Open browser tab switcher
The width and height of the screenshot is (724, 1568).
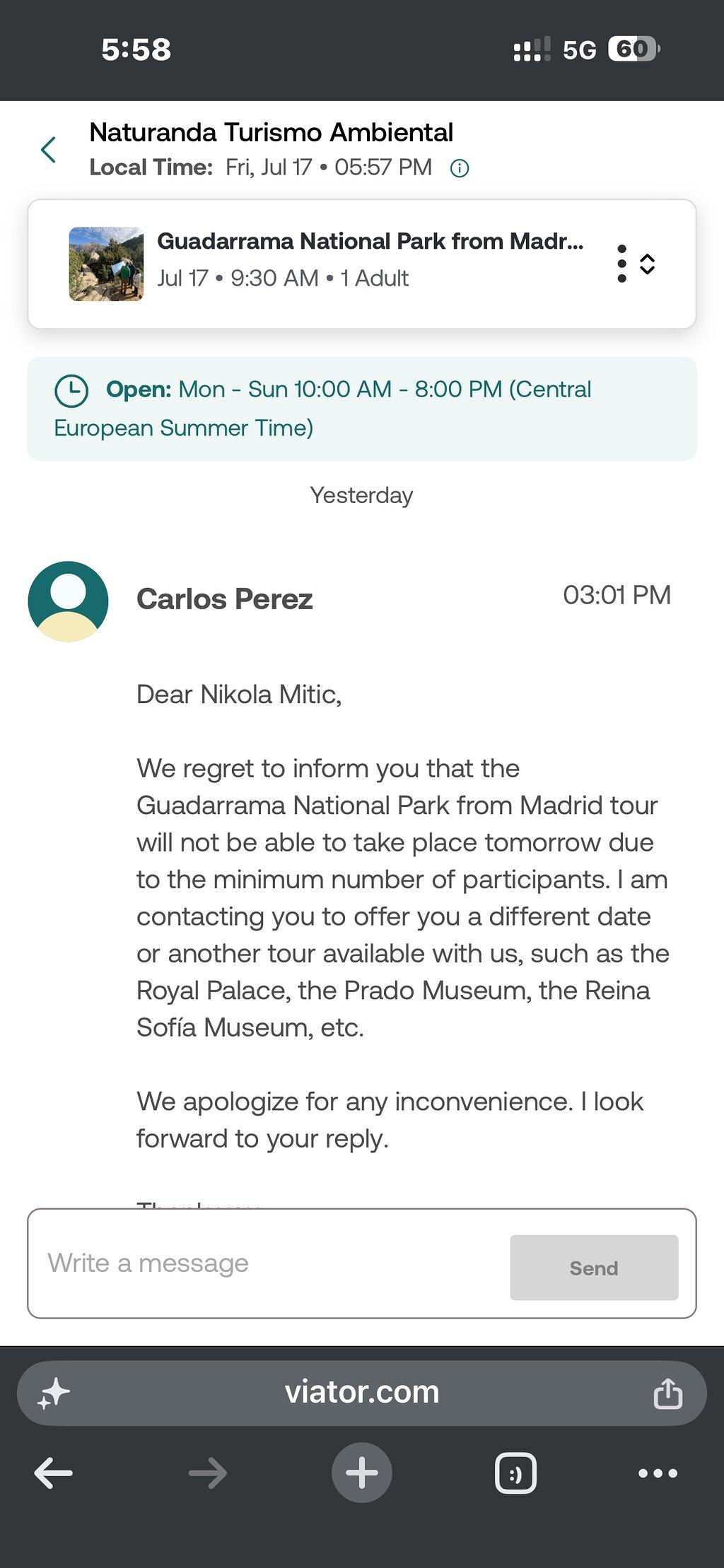pyautogui.click(x=515, y=1473)
